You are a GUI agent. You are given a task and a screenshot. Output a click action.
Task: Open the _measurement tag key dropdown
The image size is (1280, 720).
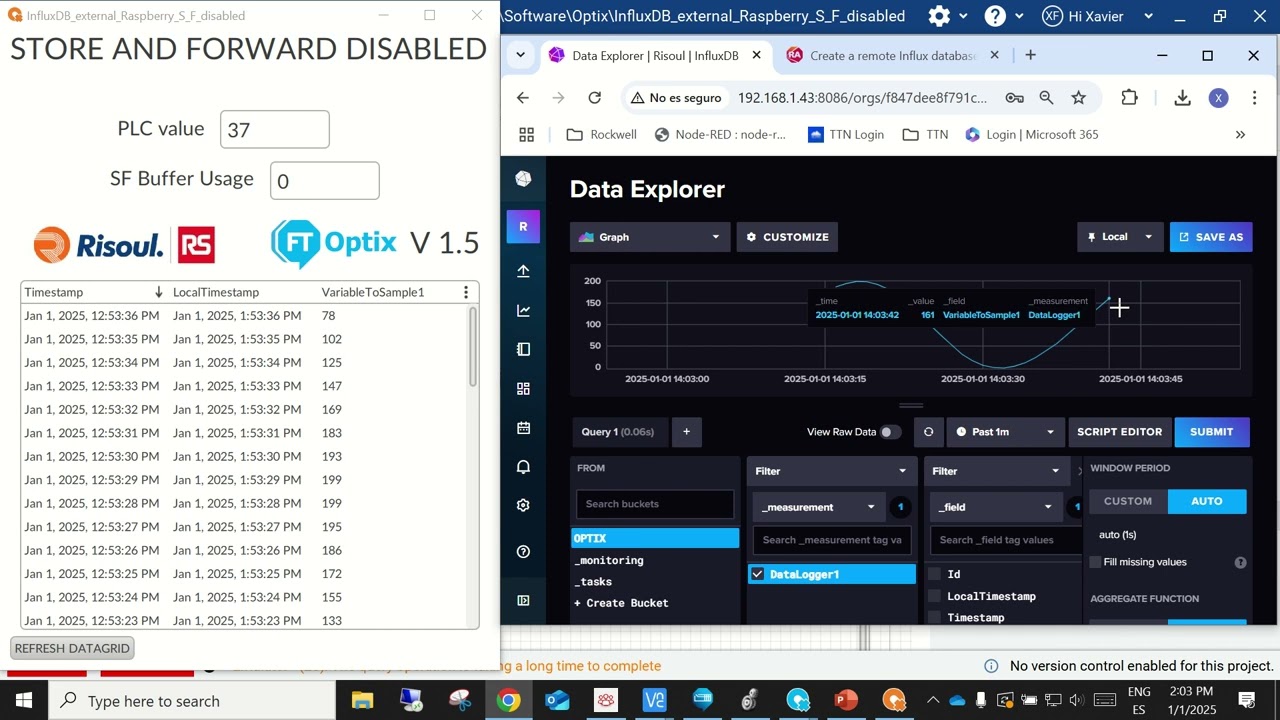[x=818, y=507]
